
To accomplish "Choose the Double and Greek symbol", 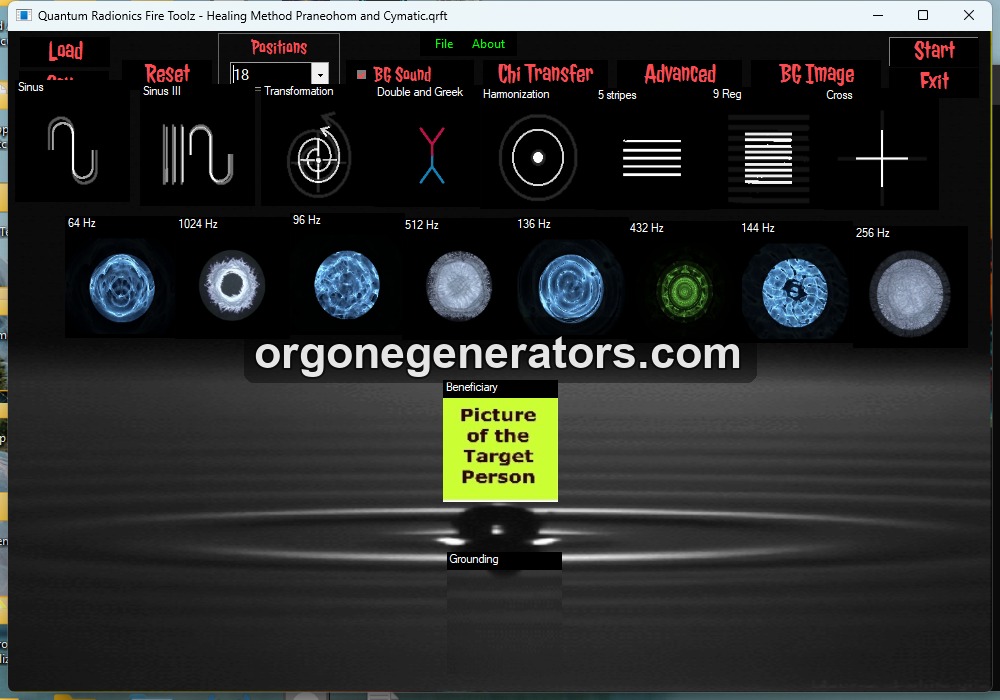I will pyautogui.click(x=432, y=156).
